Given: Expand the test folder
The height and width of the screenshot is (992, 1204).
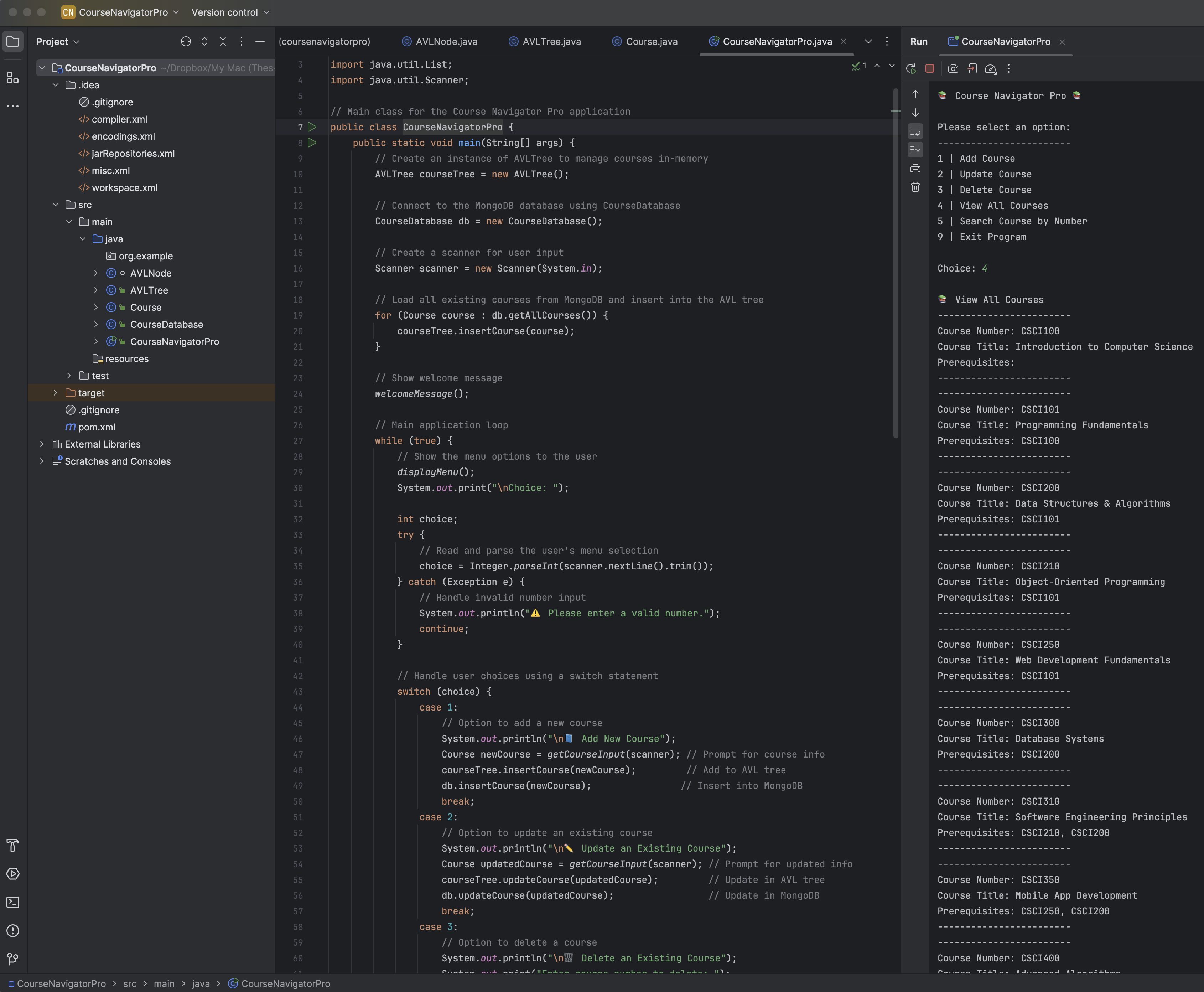Looking at the screenshot, I should (69, 376).
